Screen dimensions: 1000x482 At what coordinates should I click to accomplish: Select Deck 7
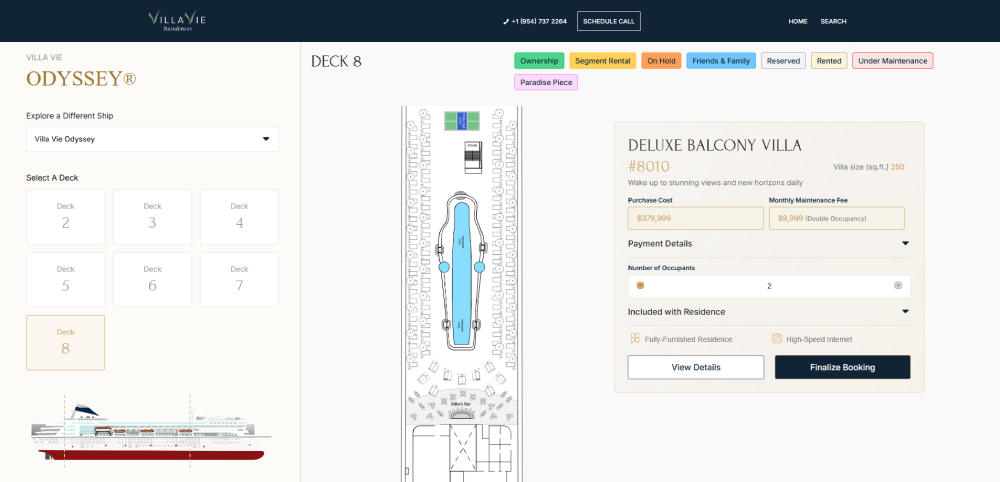[x=239, y=280]
